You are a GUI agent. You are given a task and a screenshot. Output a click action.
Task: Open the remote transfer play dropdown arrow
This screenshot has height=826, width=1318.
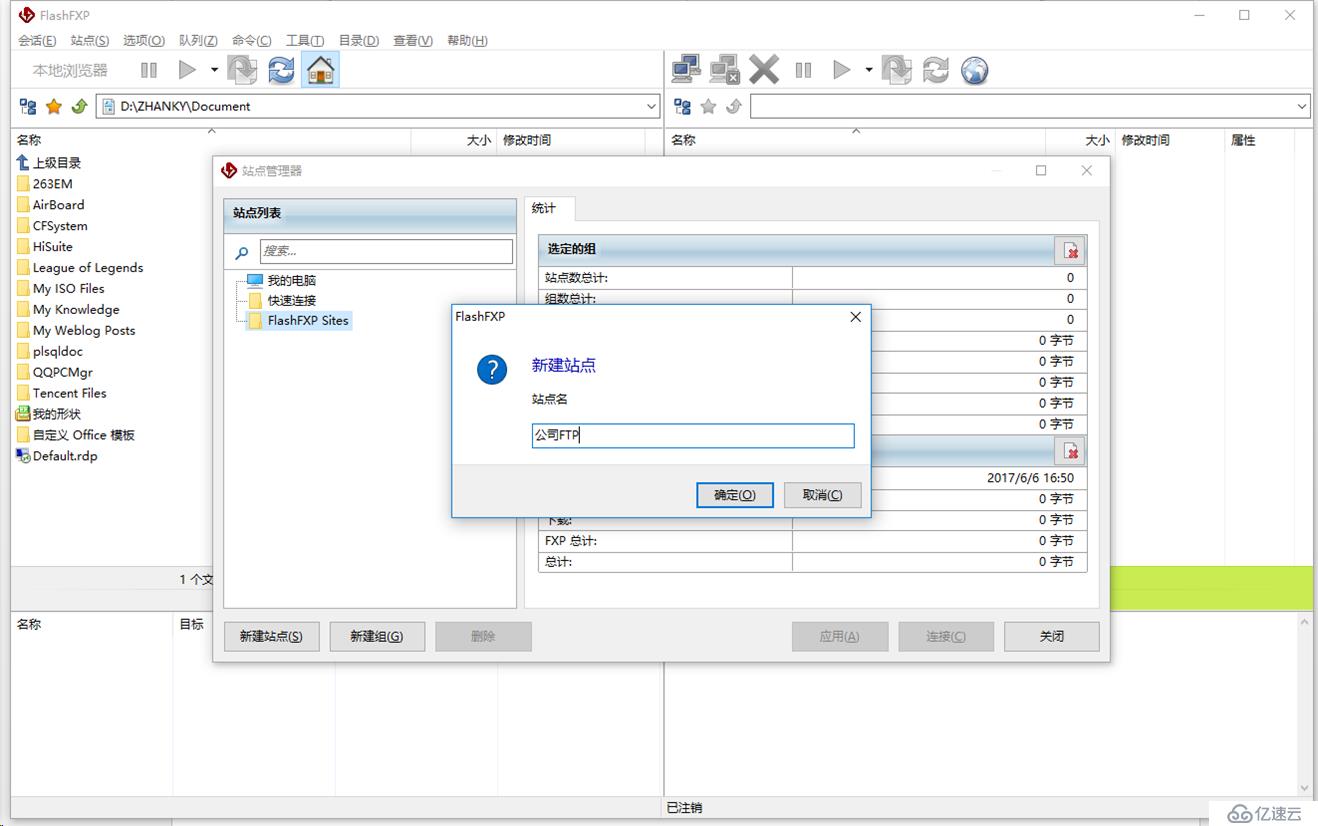868,70
